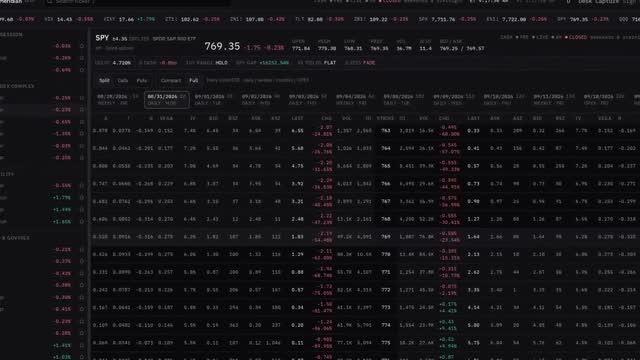Switch the chain view to Split
The height and width of the screenshot is (360, 640).
(x=104, y=80)
